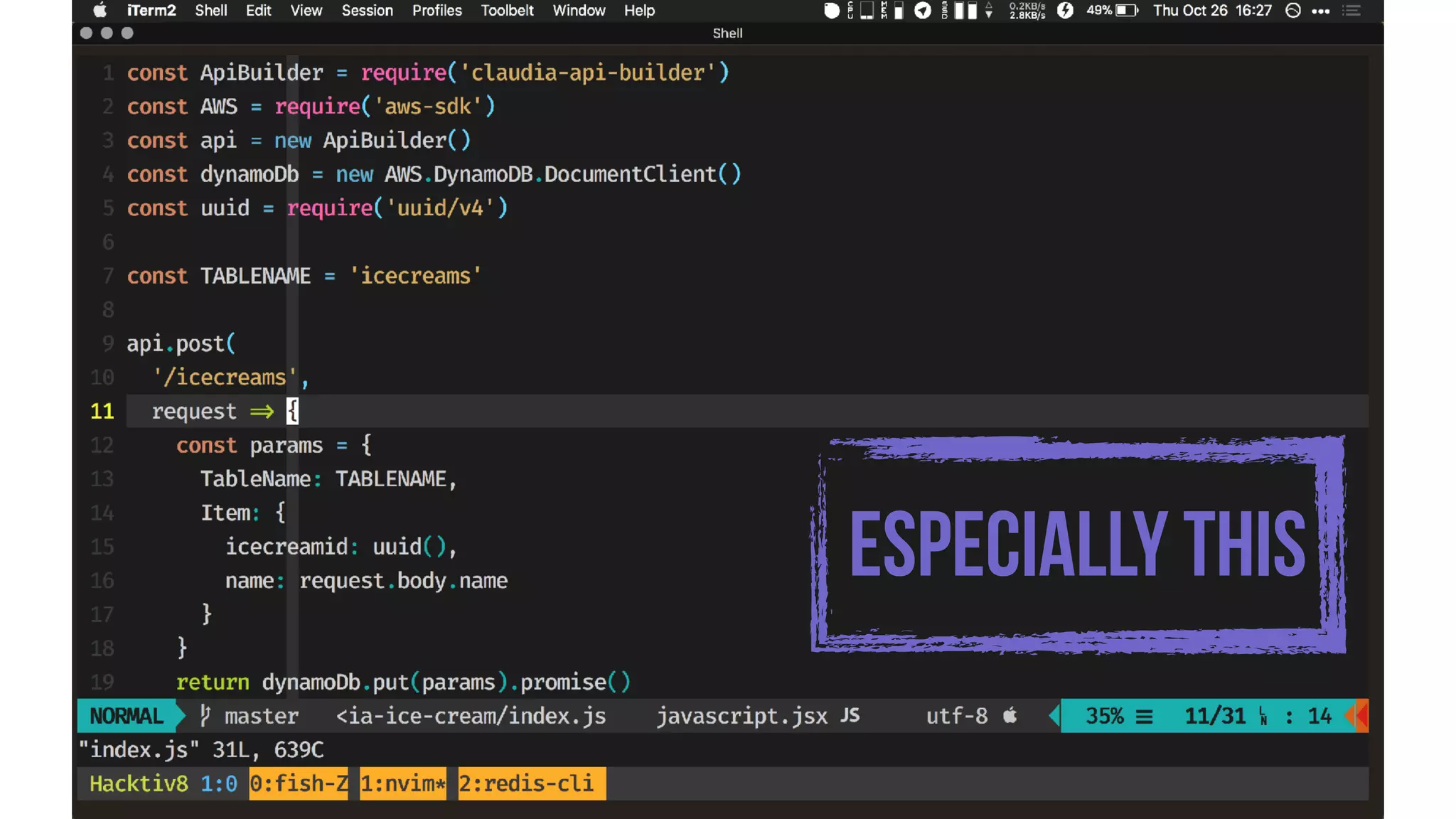This screenshot has height=819, width=1456.
Task: Open the Profiles menu
Action: click(437, 11)
